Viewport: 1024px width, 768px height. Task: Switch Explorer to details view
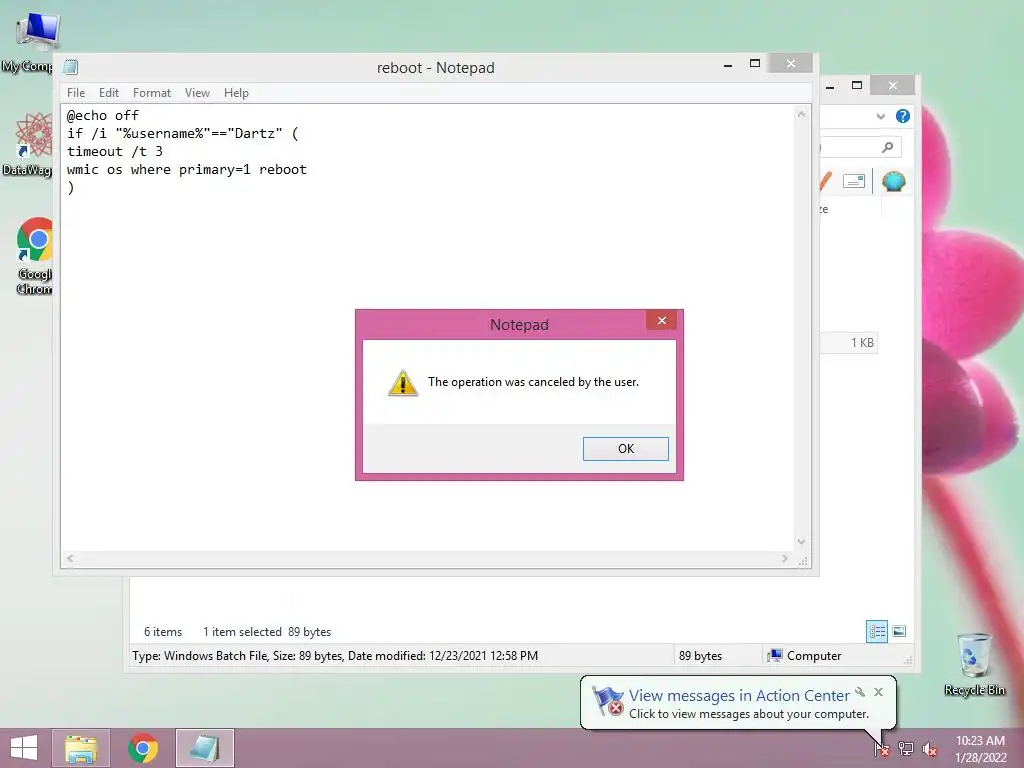click(876, 632)
